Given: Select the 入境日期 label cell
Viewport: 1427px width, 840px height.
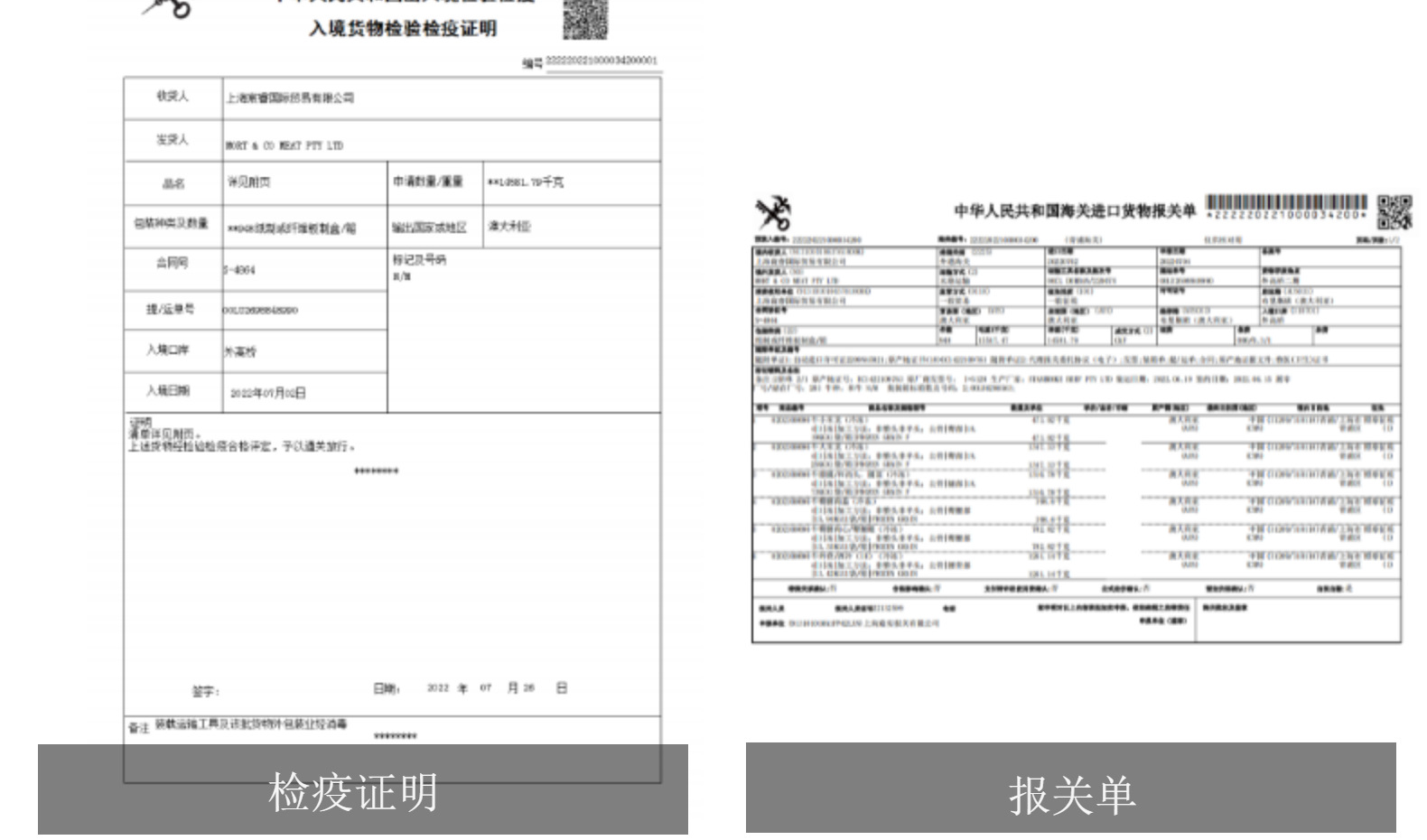Looking at the screenshot, I should coord(173,393).
